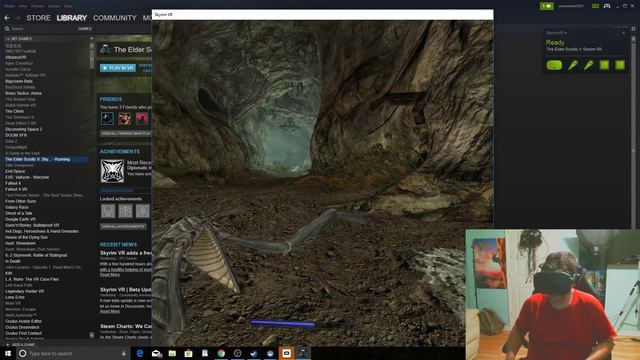This screenshot has height=360, width=640.
Task: Switch the library to grid view
Action: (633, 29)
